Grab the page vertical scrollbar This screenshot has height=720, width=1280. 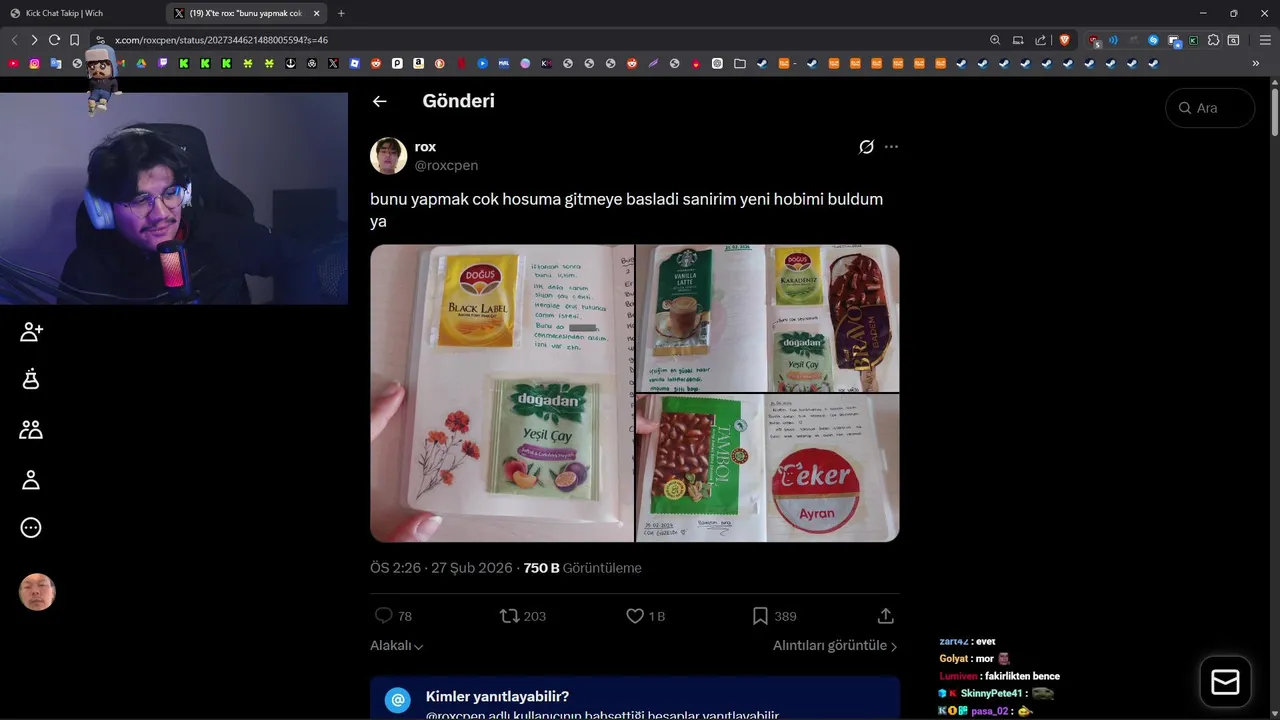point(1274,113)
